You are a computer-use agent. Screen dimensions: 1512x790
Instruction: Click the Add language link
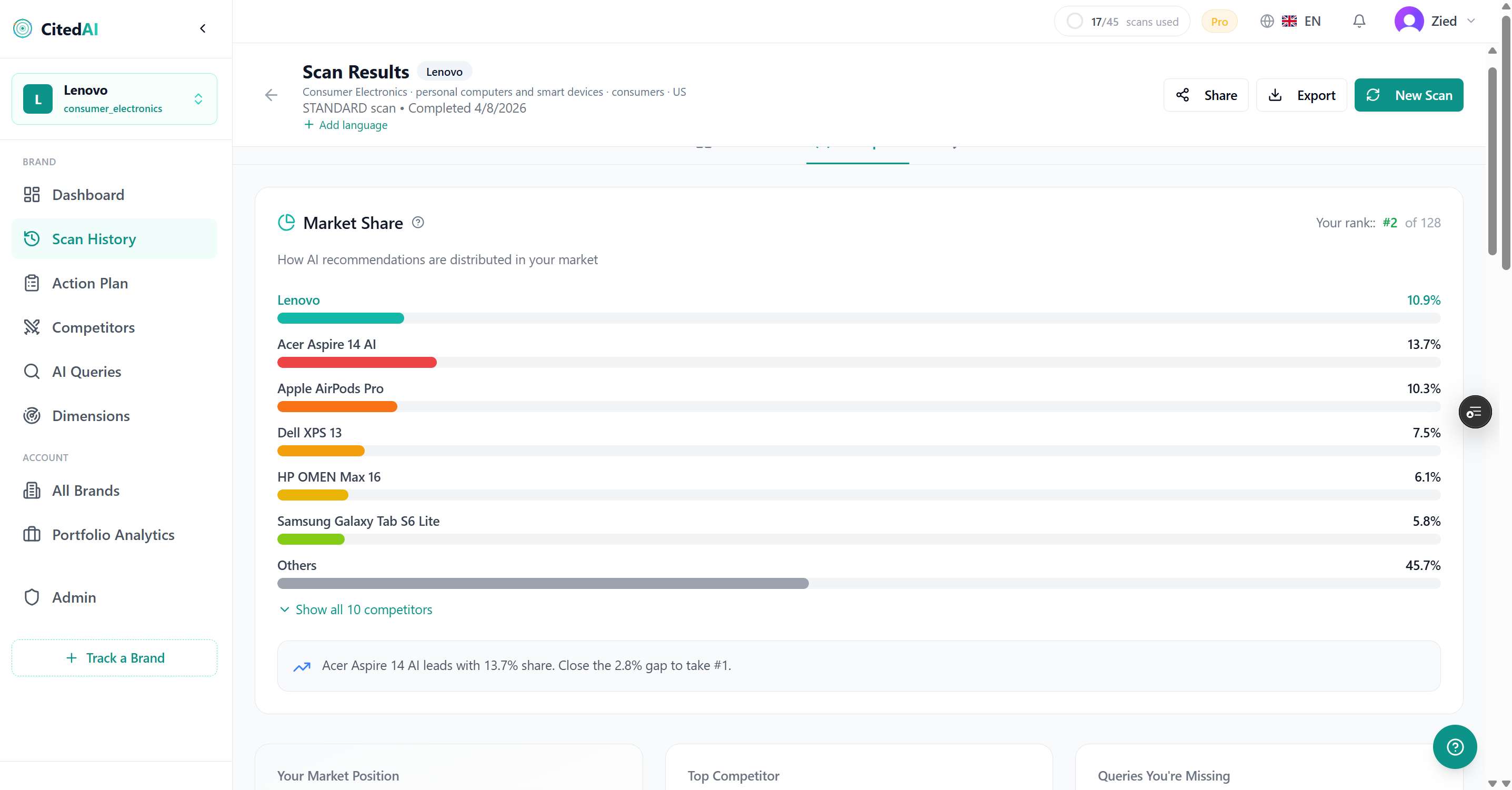(346, 124)
